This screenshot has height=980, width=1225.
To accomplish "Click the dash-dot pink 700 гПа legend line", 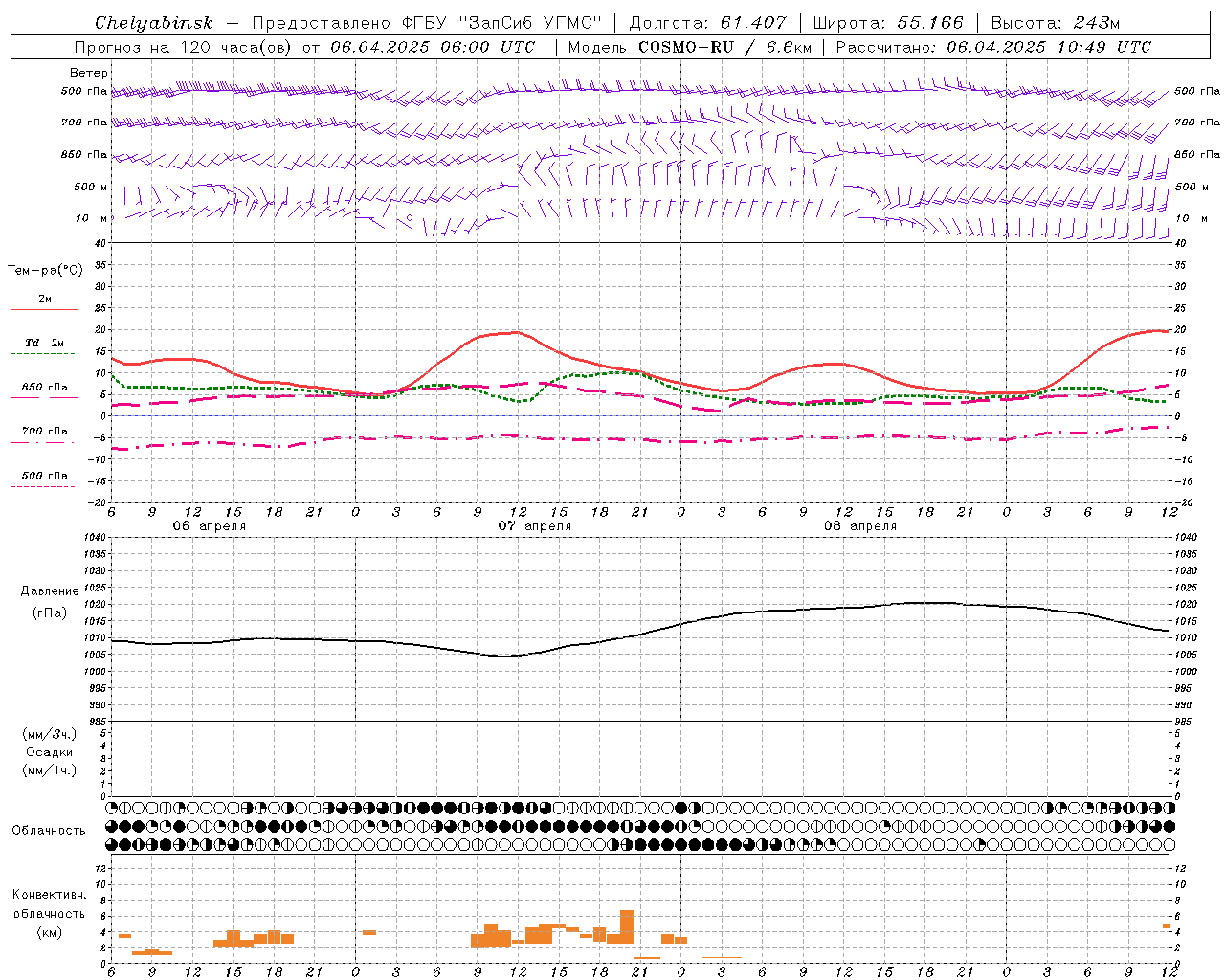I will 42,442.
